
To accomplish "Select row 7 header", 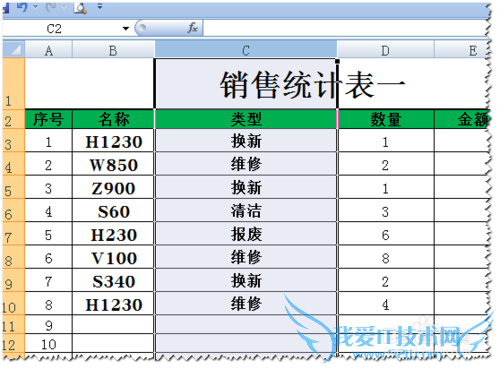I will click(14, 234).
